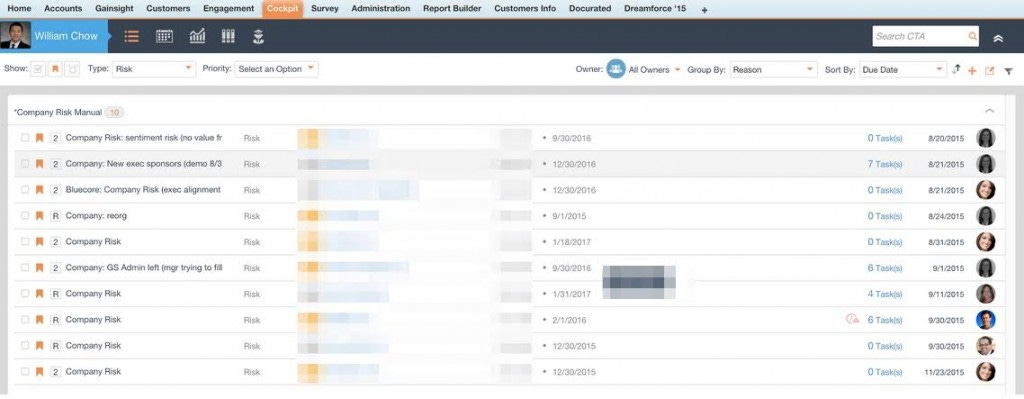Screen dimensions: 1024x399
Task: Click the success snapshot trophy icon
Action: pyautogui.click(x=259, y=37)
